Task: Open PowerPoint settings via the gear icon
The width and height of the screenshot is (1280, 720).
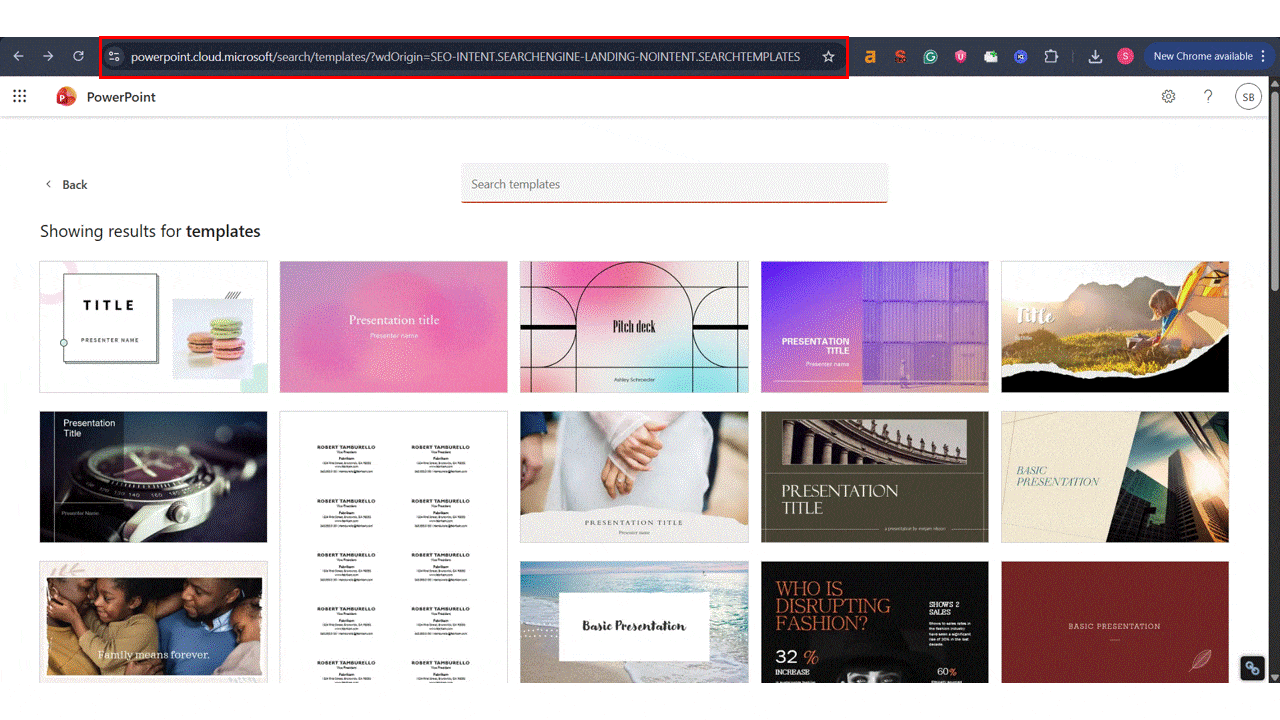Action: pos(1168,96)
